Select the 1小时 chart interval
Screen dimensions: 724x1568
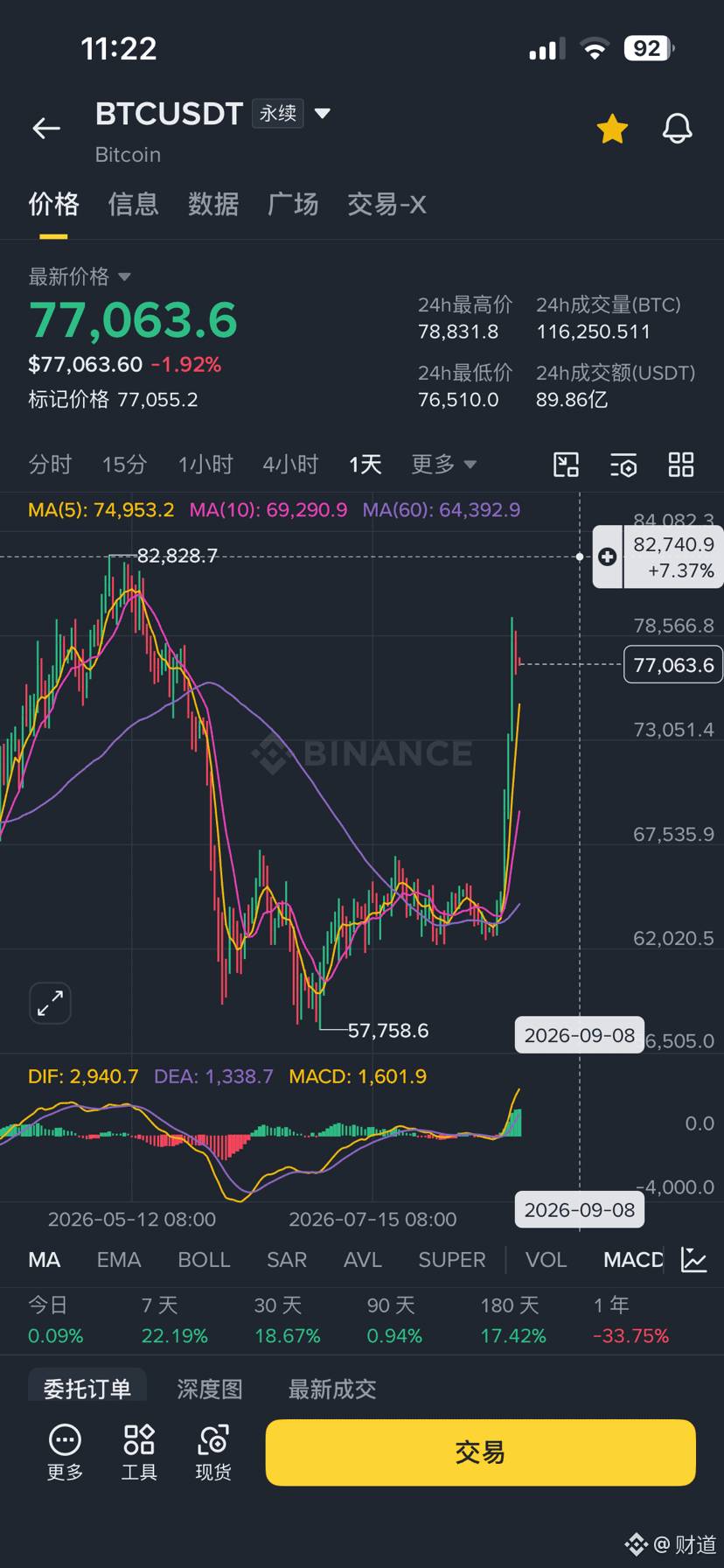pos(205,464)
